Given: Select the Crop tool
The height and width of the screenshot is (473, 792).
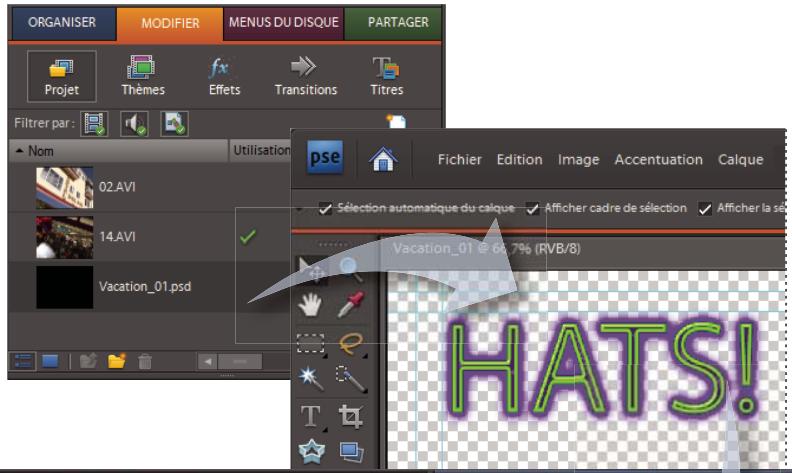Looking at the screenshot, I should pyautogui.click(x=351, y=417).
